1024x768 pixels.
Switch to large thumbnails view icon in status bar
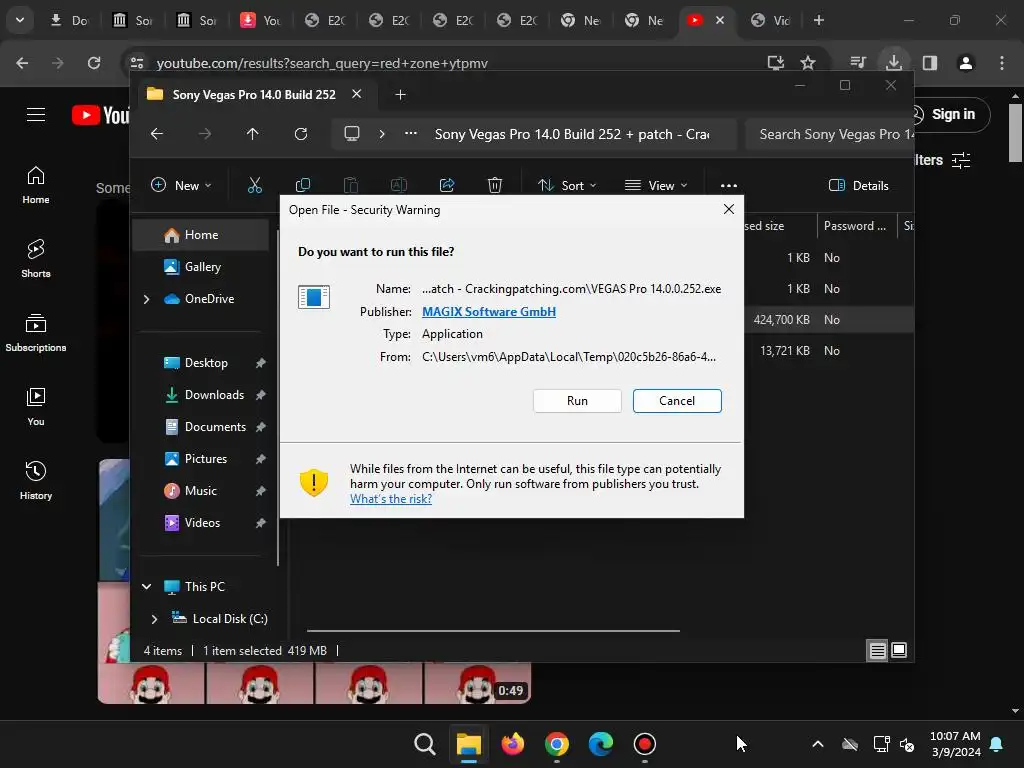(x=899, y=650)
